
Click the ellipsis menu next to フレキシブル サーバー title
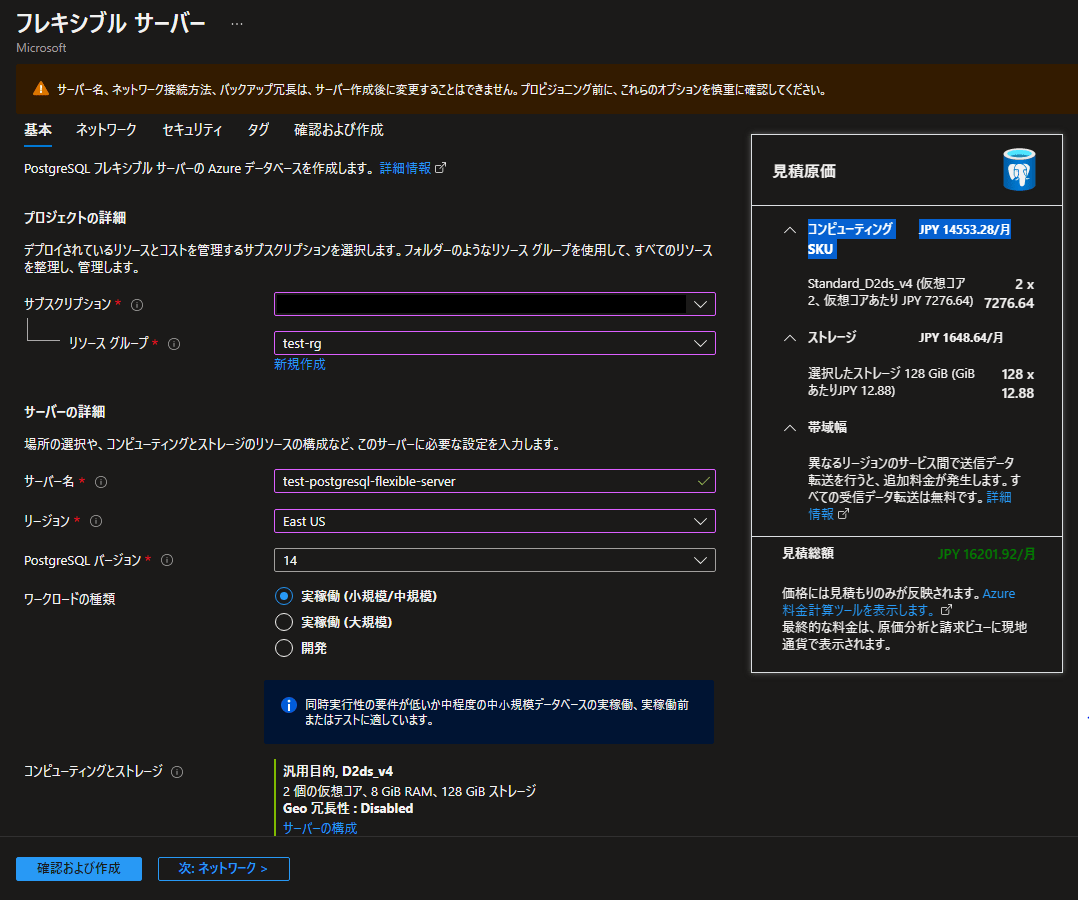tap(237, 24)
